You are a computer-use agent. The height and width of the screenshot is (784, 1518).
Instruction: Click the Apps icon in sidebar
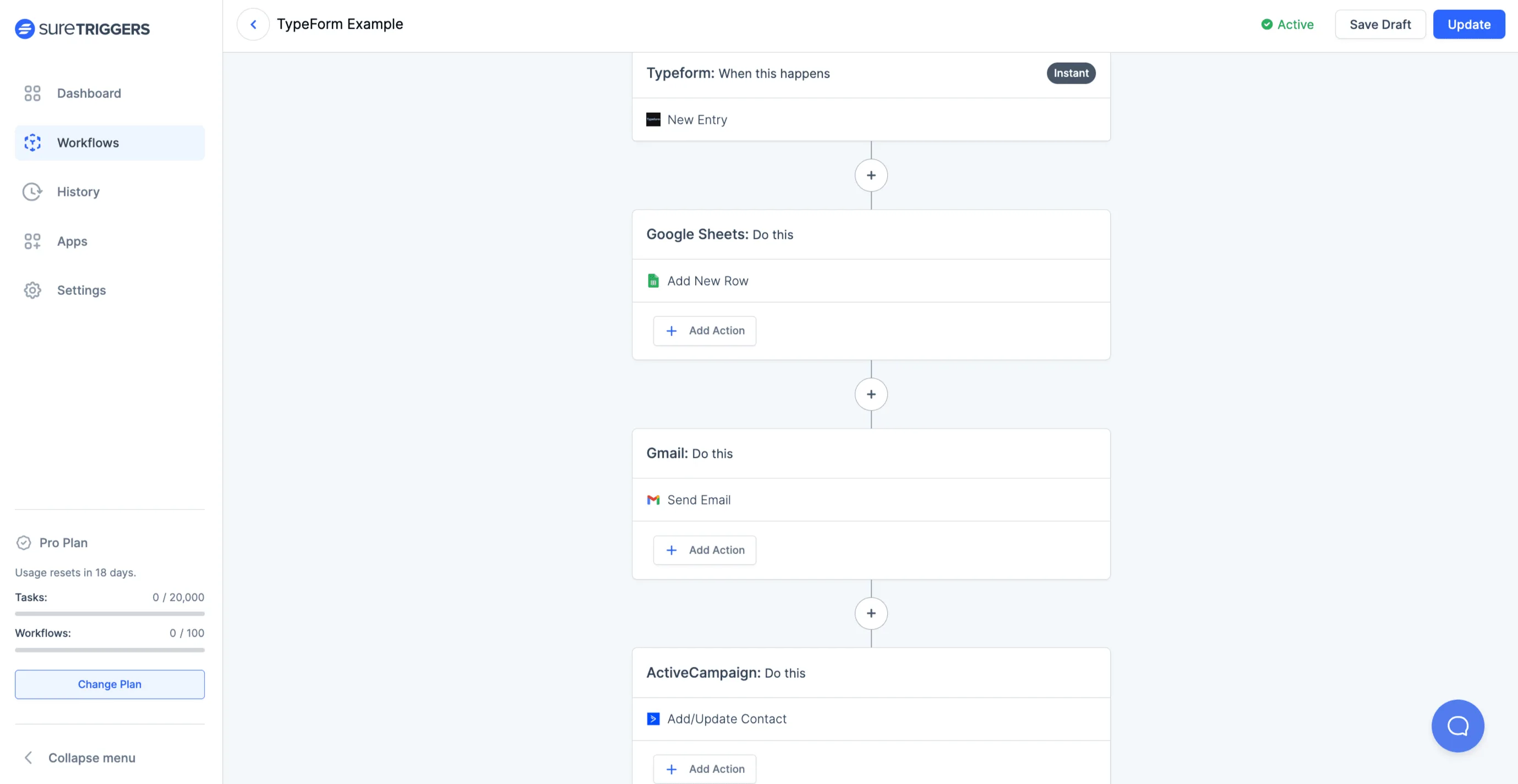tap(32, 241)
